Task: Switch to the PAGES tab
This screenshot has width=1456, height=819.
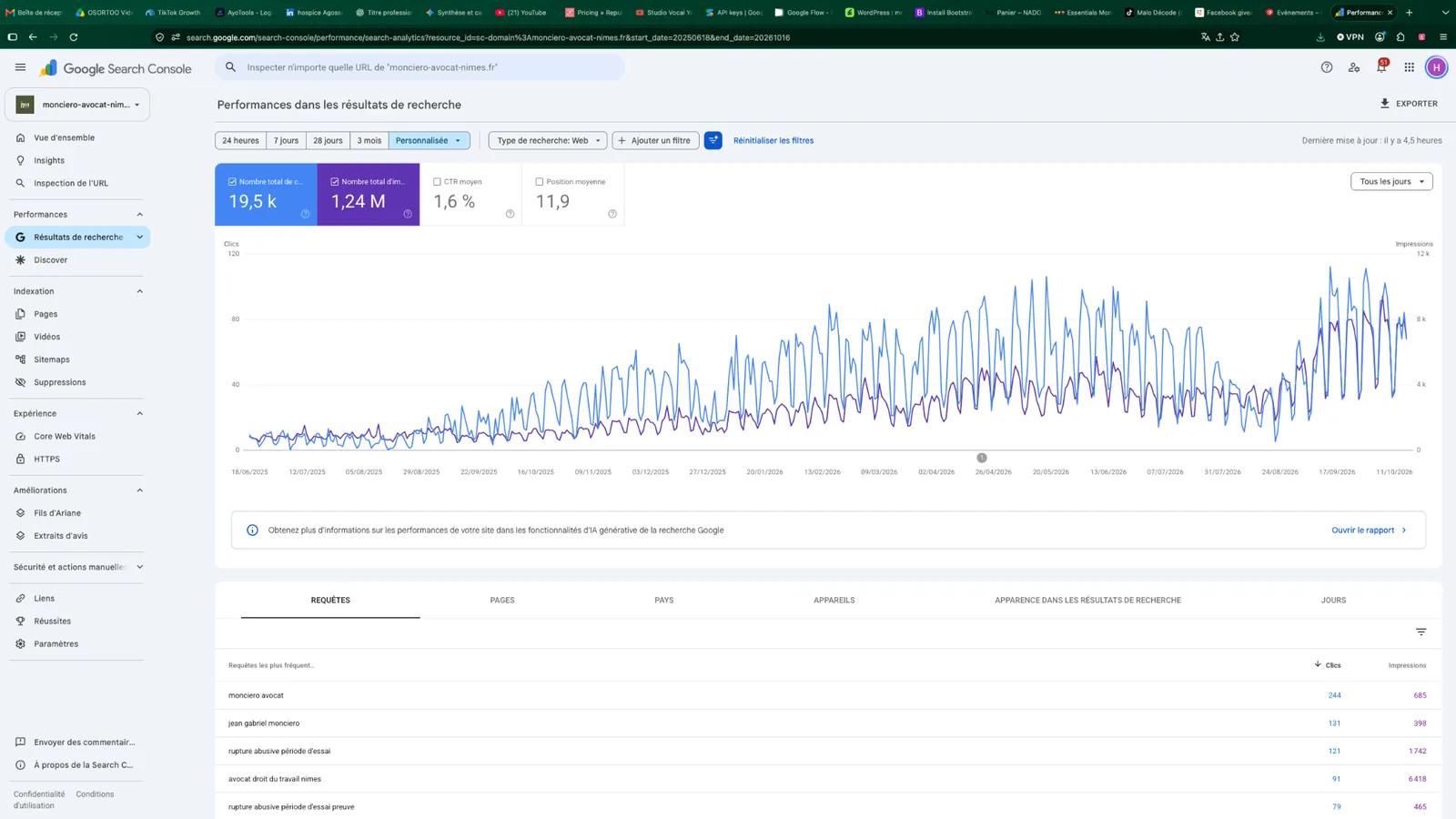Action: coord(502,601)
